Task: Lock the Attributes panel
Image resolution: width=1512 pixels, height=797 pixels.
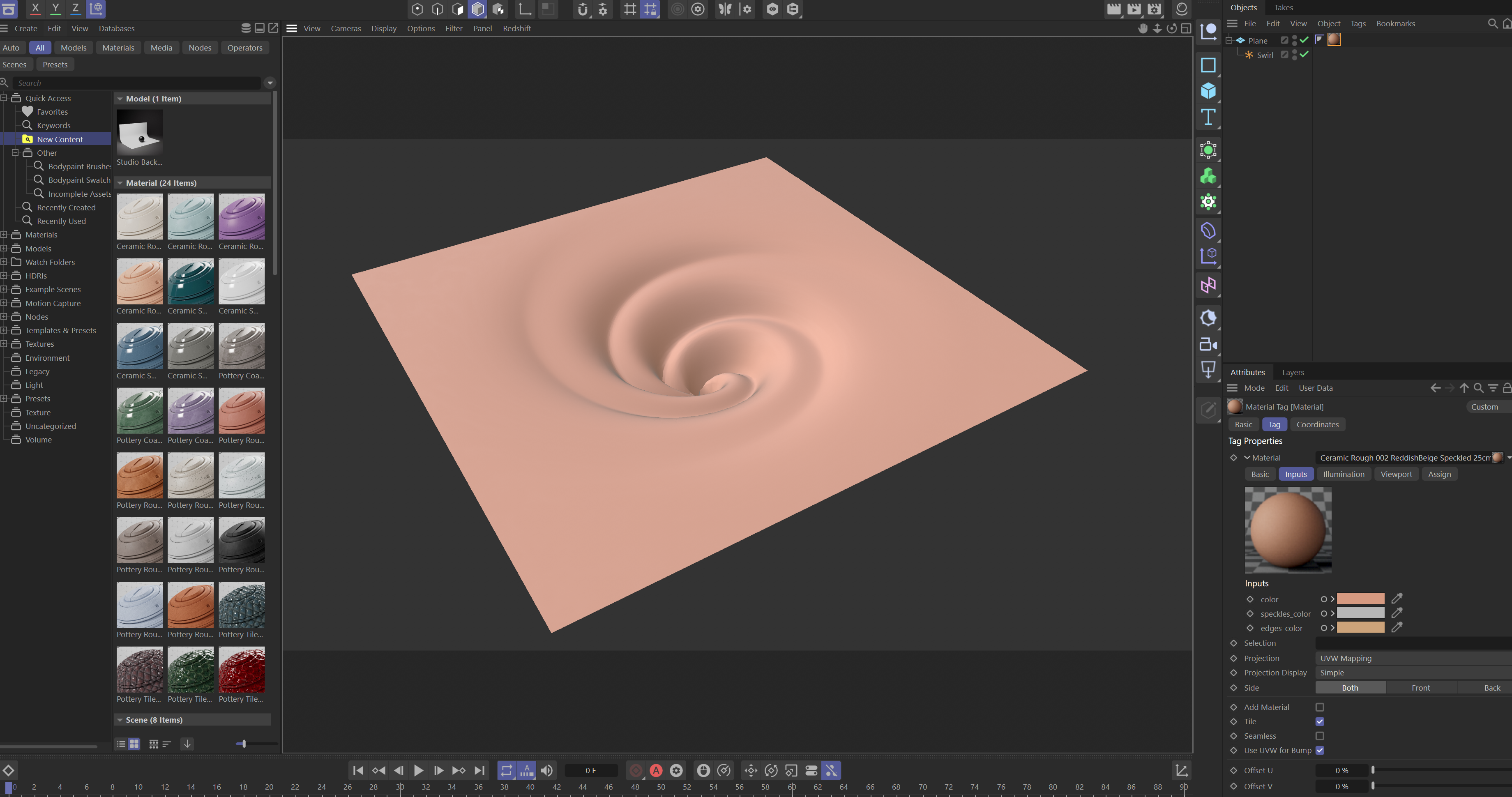Action: pos(1507,388)
